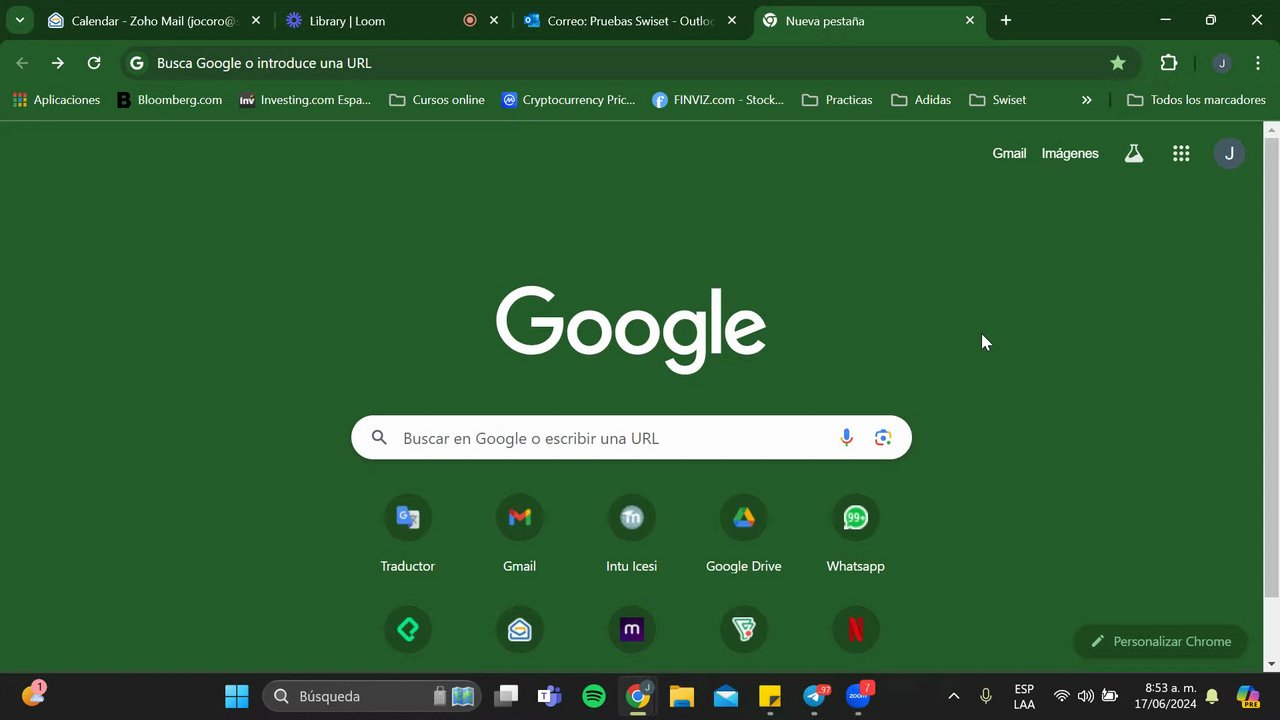
Task: Open Investing.com bookmark
Action: click(305, 100)
